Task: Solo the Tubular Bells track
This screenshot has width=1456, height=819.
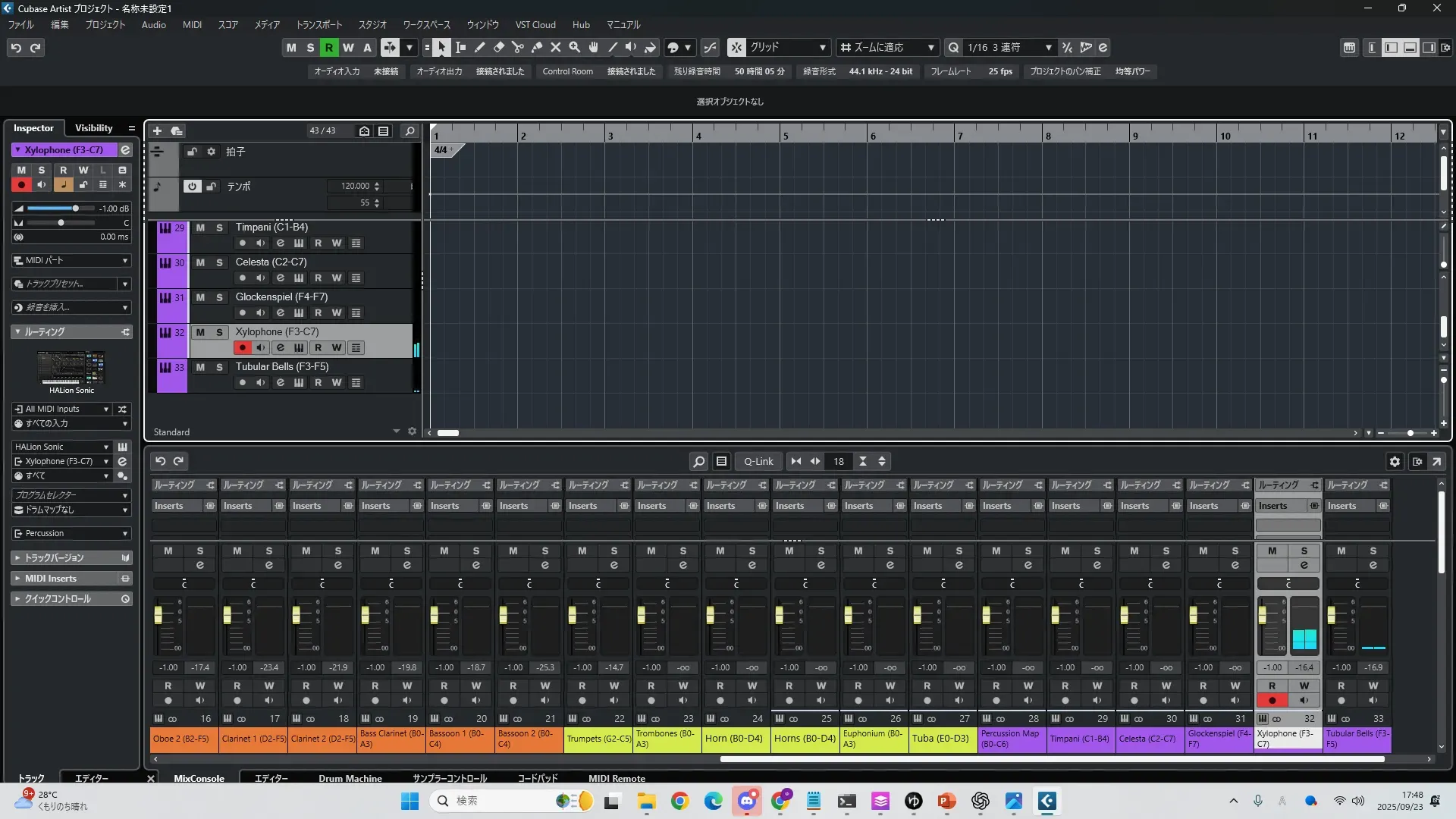Action: pos(219,367)
